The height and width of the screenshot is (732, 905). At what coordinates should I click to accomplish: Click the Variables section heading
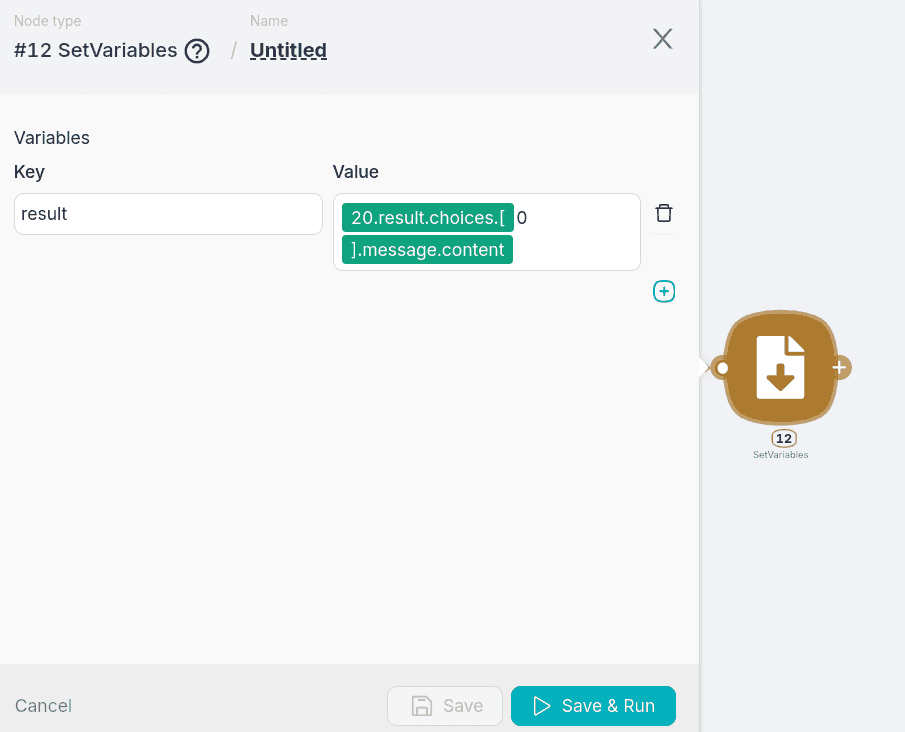(x=52, y=138)
